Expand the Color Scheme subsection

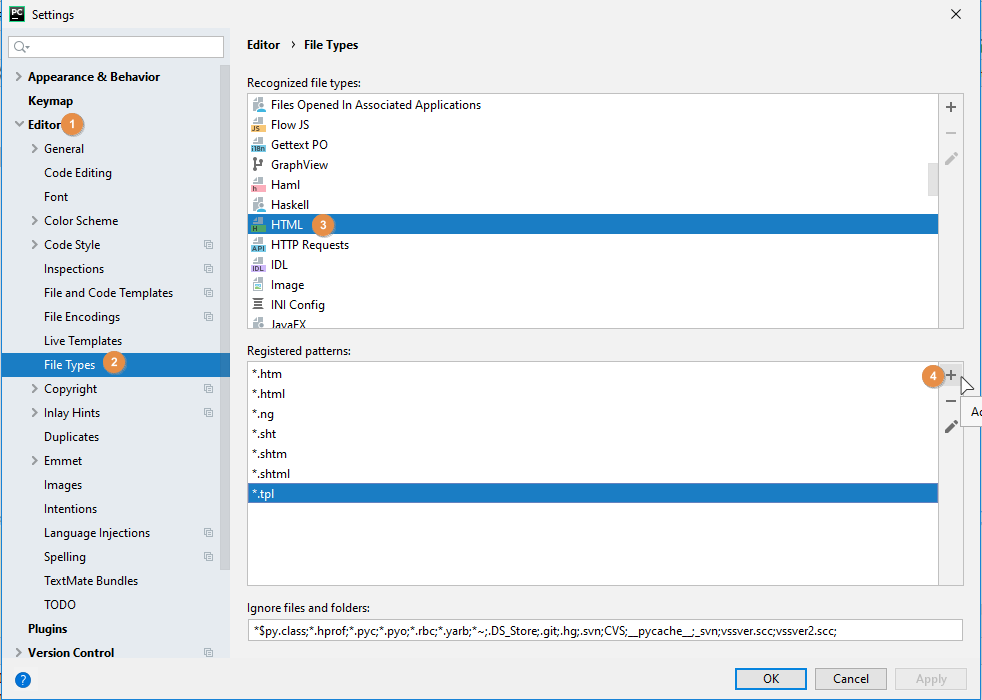pyautogui.click(x=34, y=220)
